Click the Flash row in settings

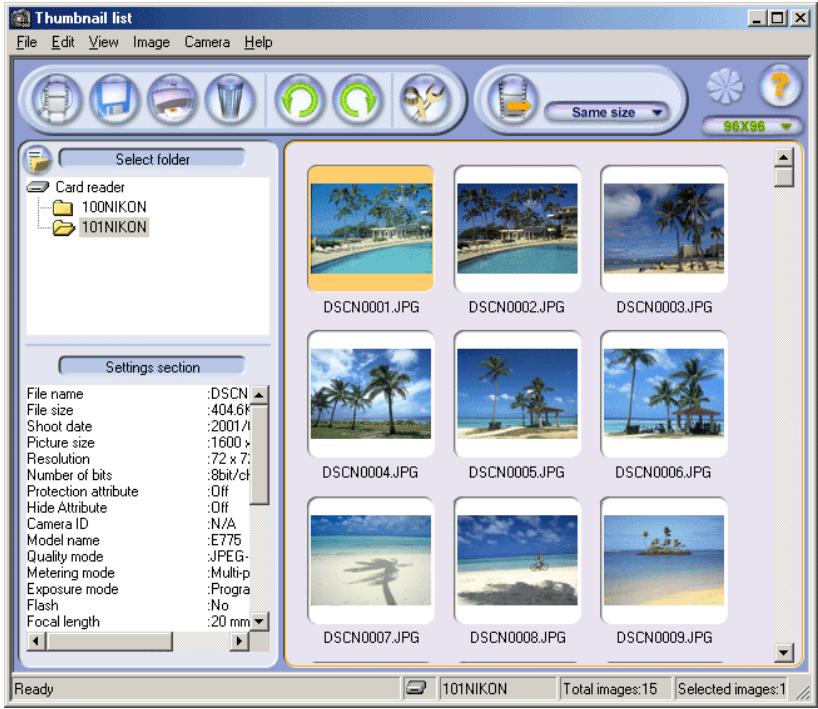pos(138,605)
